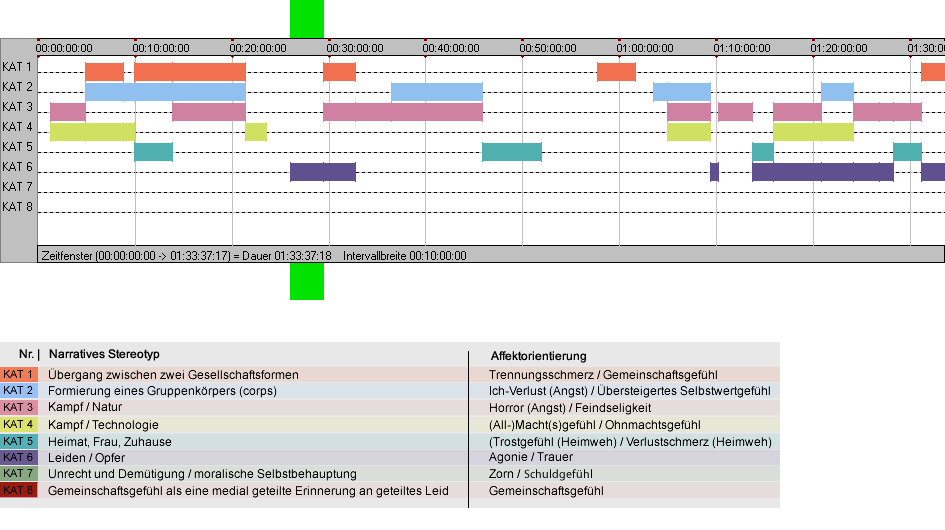Select the teal KAT 5 segment after 00:10
The height and width of the screenshot is (530, 945).
coord(154,151)
